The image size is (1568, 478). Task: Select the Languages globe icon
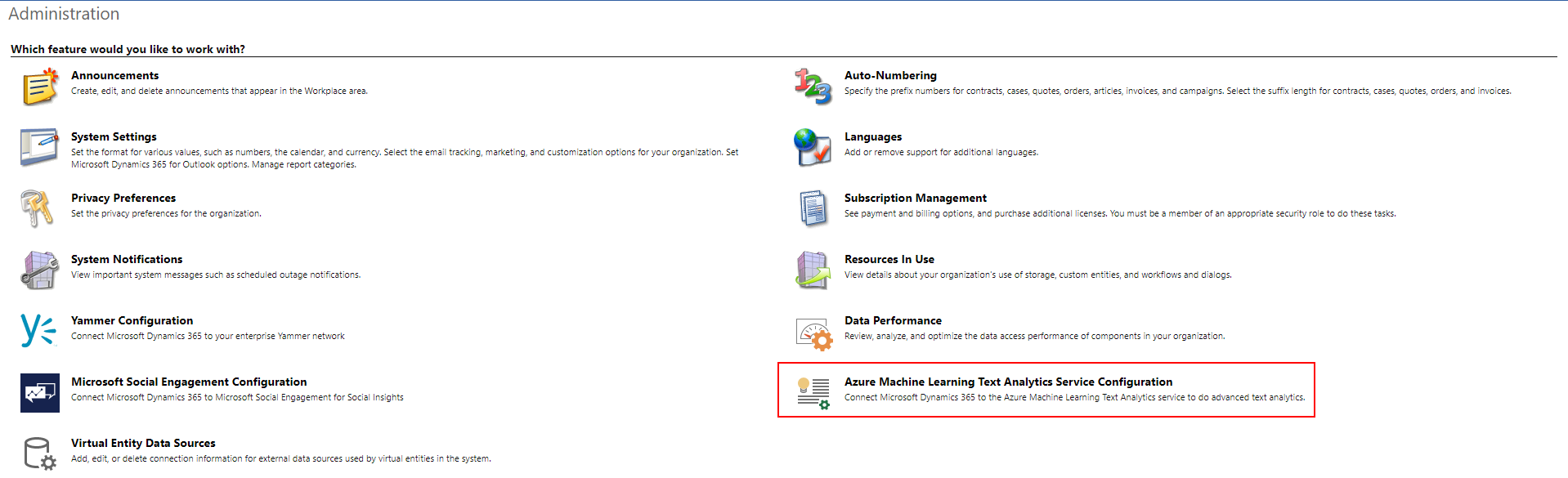point(813,147)
